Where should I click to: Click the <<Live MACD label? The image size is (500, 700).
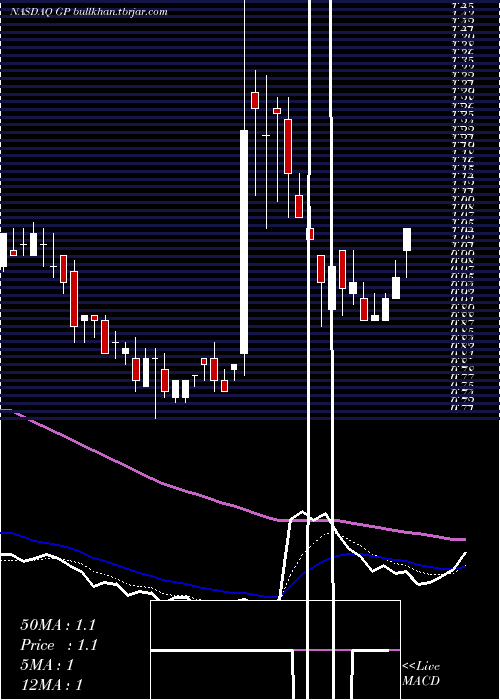[x=421, y=674]
